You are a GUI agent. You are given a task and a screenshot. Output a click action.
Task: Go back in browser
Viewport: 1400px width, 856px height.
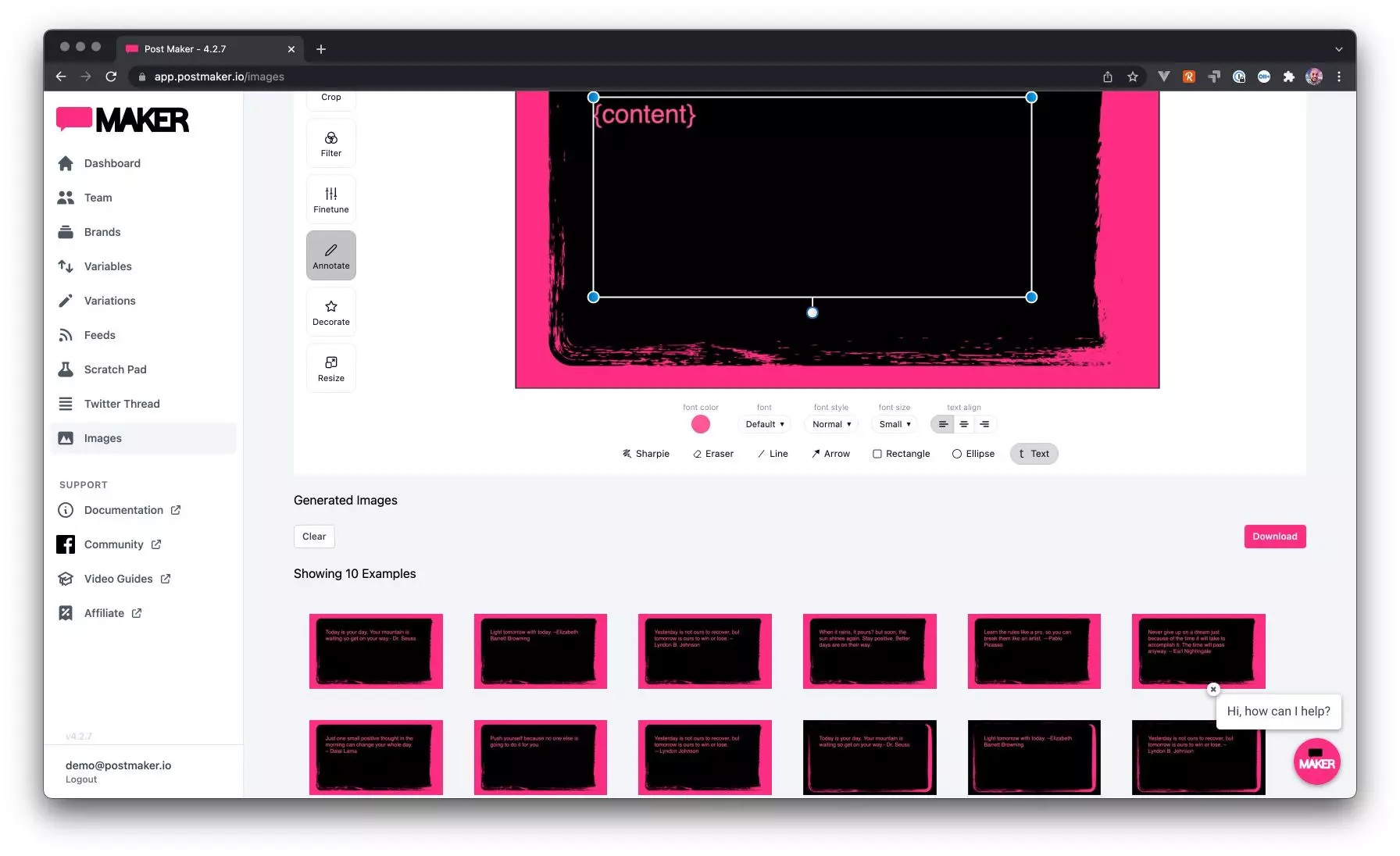click(x=61, y=77)
